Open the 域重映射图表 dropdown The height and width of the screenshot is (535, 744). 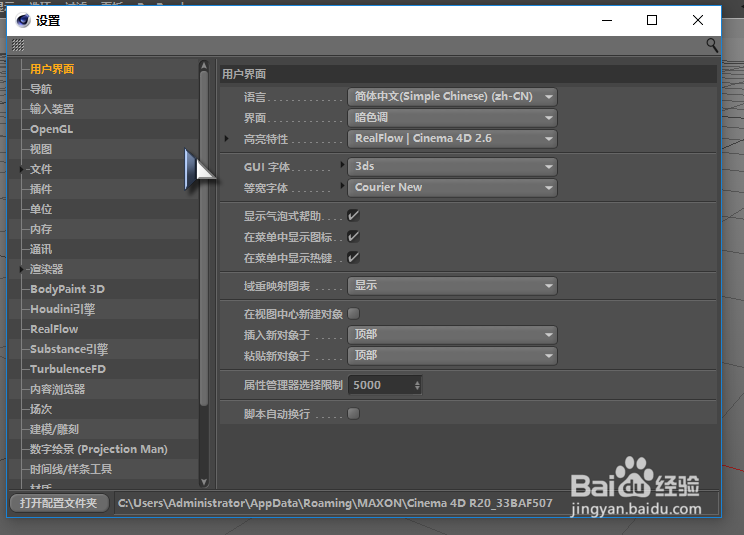click(452, 286)
